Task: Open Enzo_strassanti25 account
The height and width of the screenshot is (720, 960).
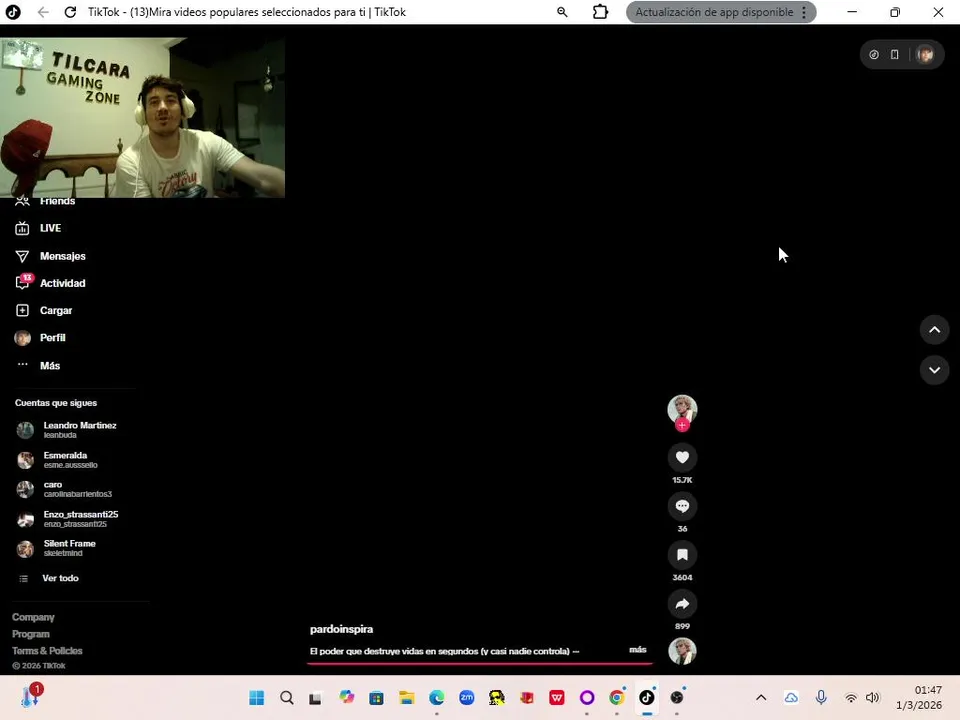Action: click(67, 519)
